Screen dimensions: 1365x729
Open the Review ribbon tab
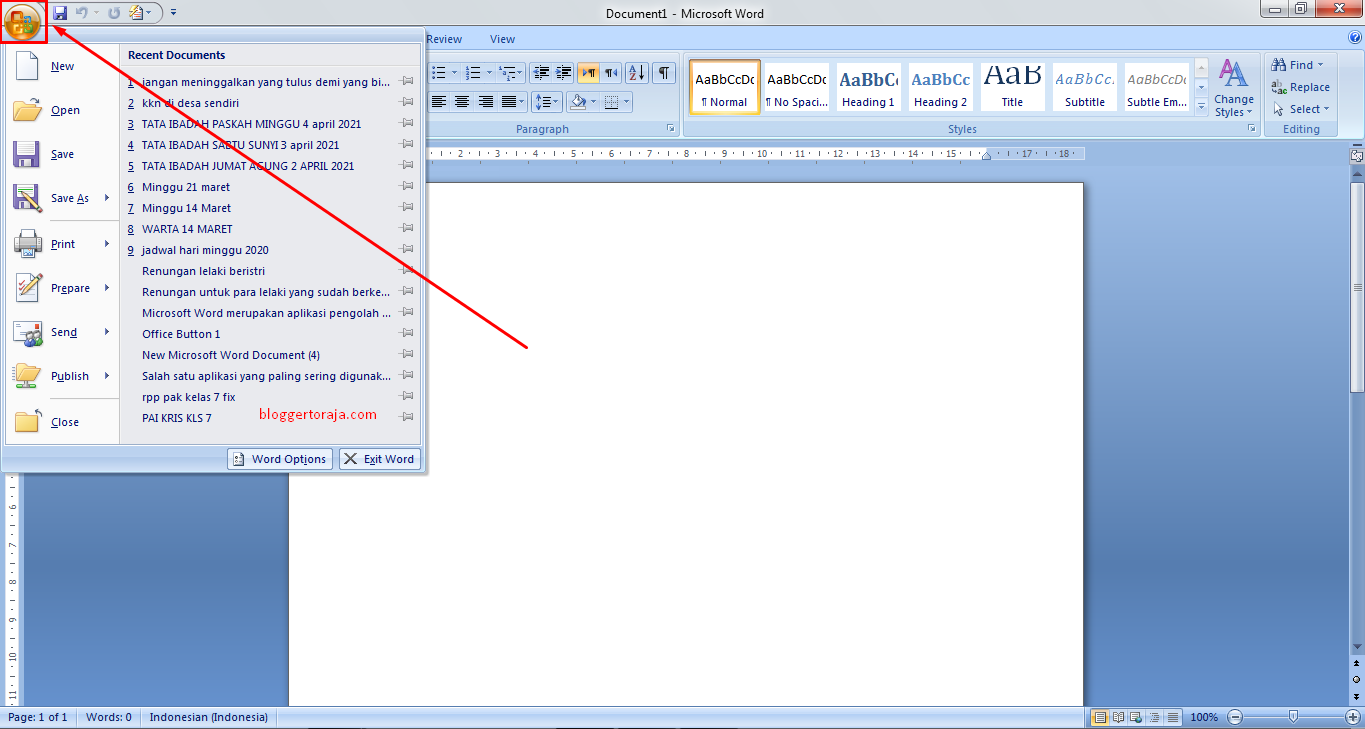443,38
